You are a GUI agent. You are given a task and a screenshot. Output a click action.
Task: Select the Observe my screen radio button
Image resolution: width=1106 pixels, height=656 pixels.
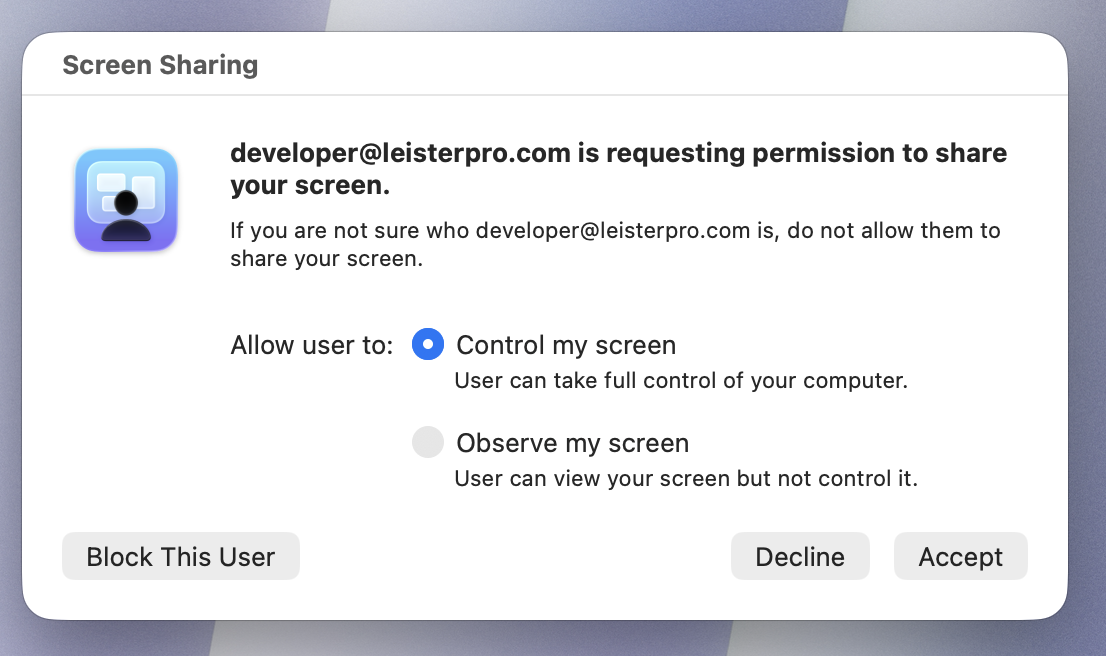tap(428, 442)
